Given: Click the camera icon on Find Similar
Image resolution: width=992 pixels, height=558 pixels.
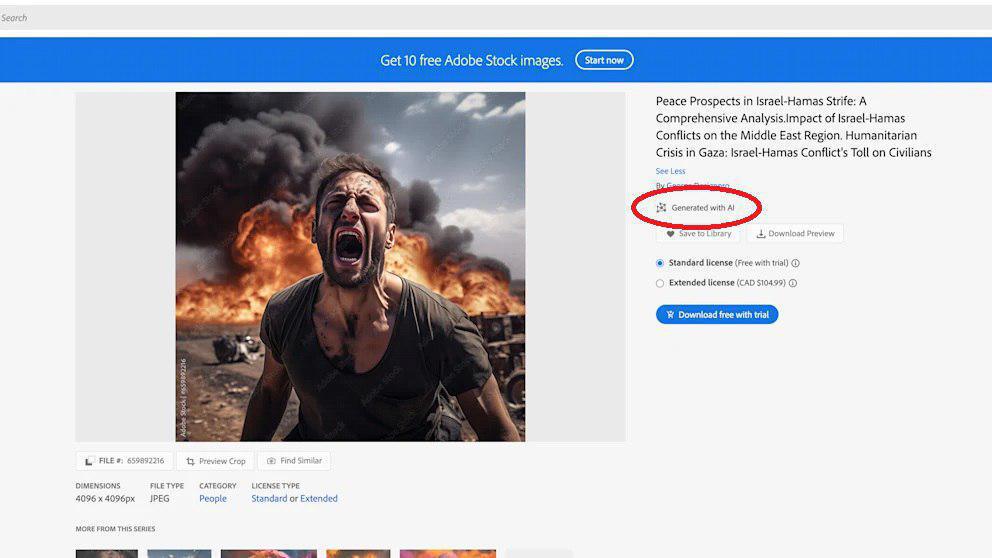Looking at the screenshot, I should pyautogui.click(x=271, y=461).
